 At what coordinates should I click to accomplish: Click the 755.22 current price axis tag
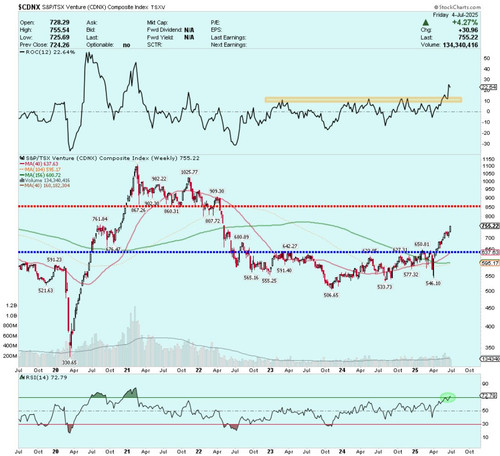click(490, 226)
